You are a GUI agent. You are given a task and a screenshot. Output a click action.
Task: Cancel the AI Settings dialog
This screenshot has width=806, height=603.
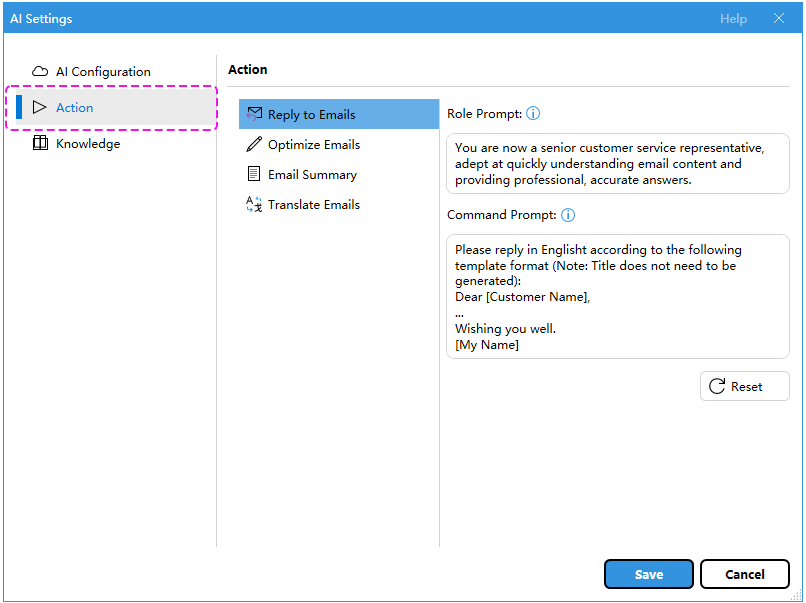click(x=744, y=574)
